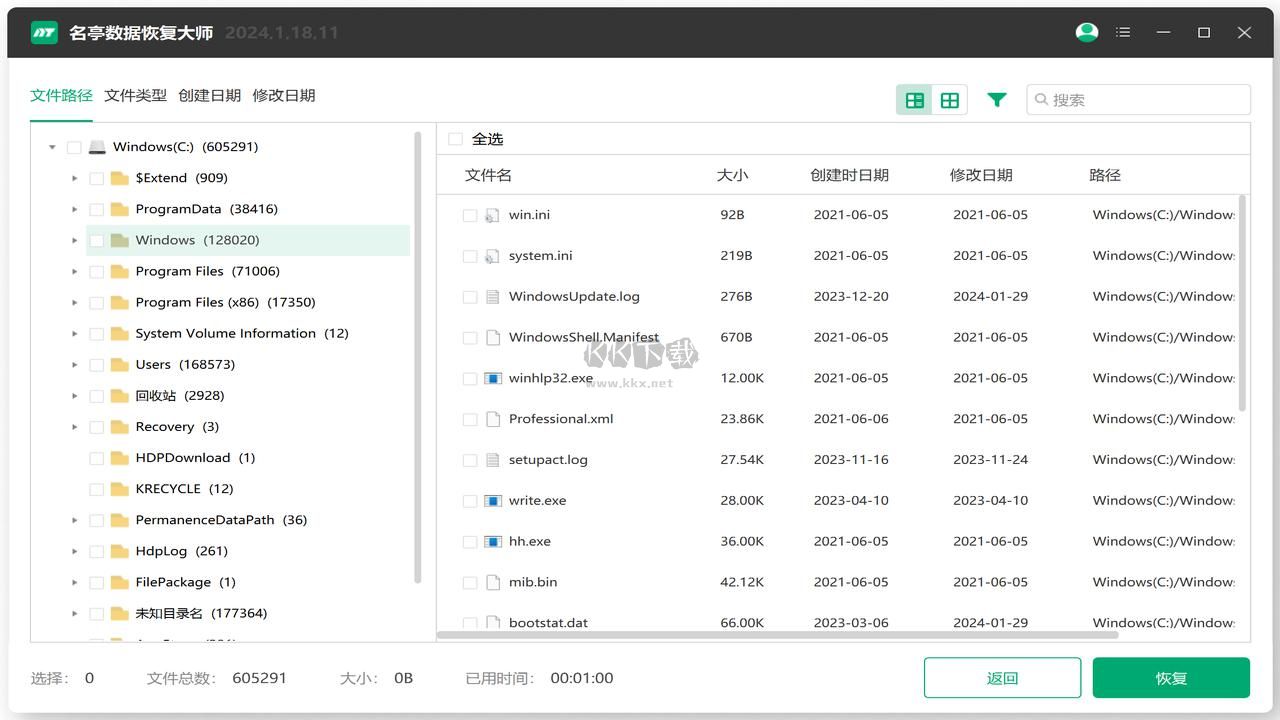1280x720 pixels.
Task: Expand the FilePackage folder node
Action: point(75,582)
